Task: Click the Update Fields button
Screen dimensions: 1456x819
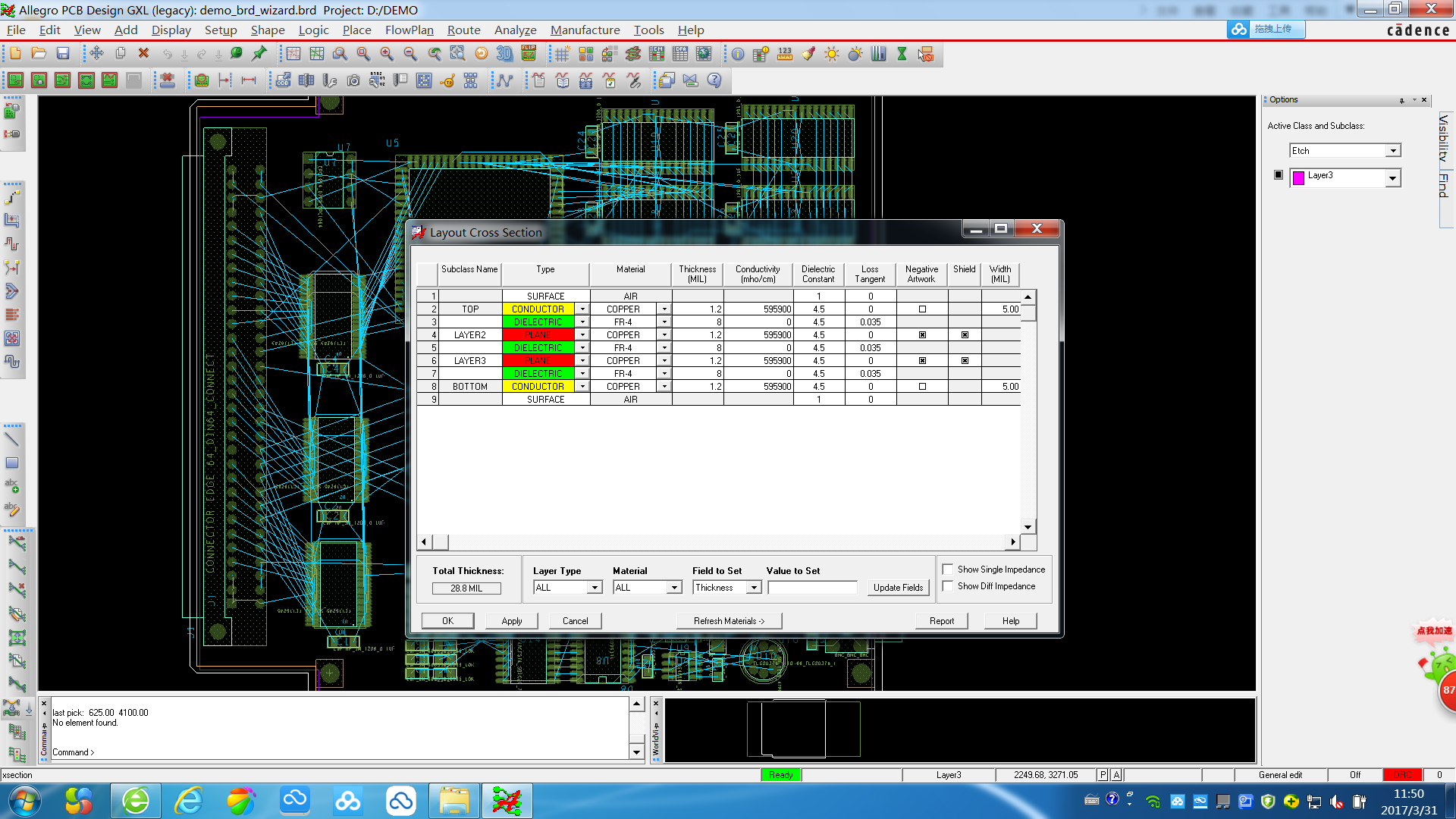Action: [x=898, y=588]
